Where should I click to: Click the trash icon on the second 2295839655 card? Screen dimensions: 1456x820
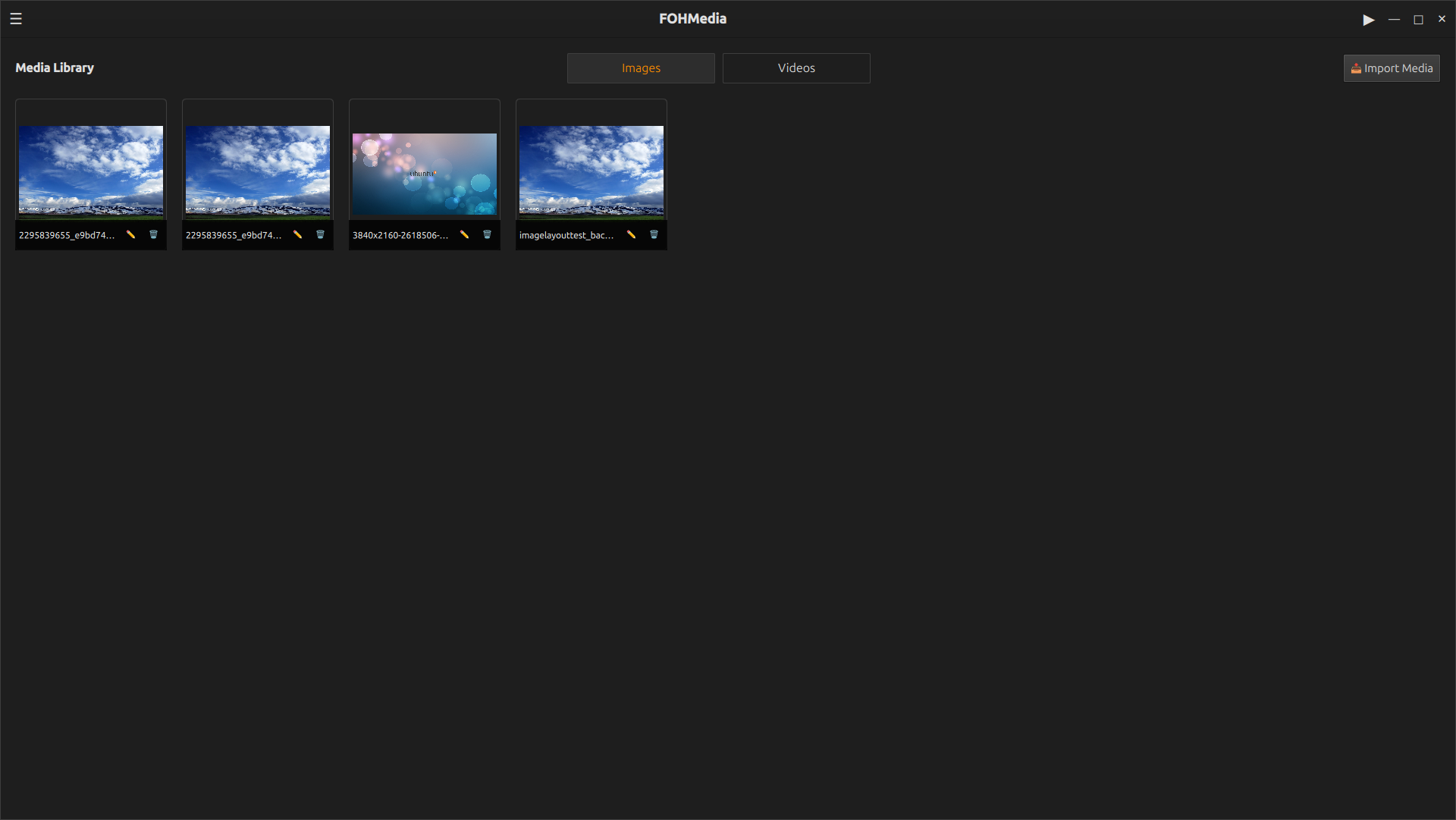[x=320, y=235]
